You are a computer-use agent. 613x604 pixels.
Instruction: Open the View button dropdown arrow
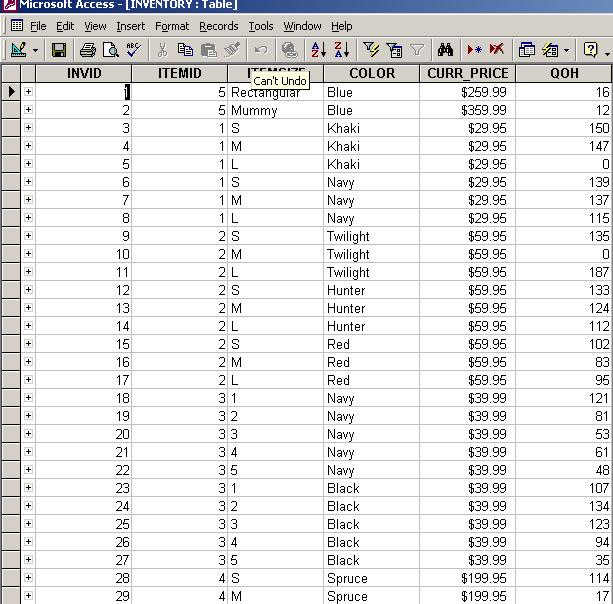[36, 50]
